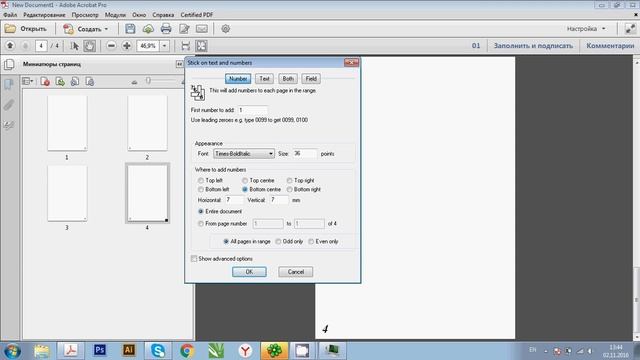Click the zoom in plus icon
This screenshot has width=640, height=360.
(127, 46)
